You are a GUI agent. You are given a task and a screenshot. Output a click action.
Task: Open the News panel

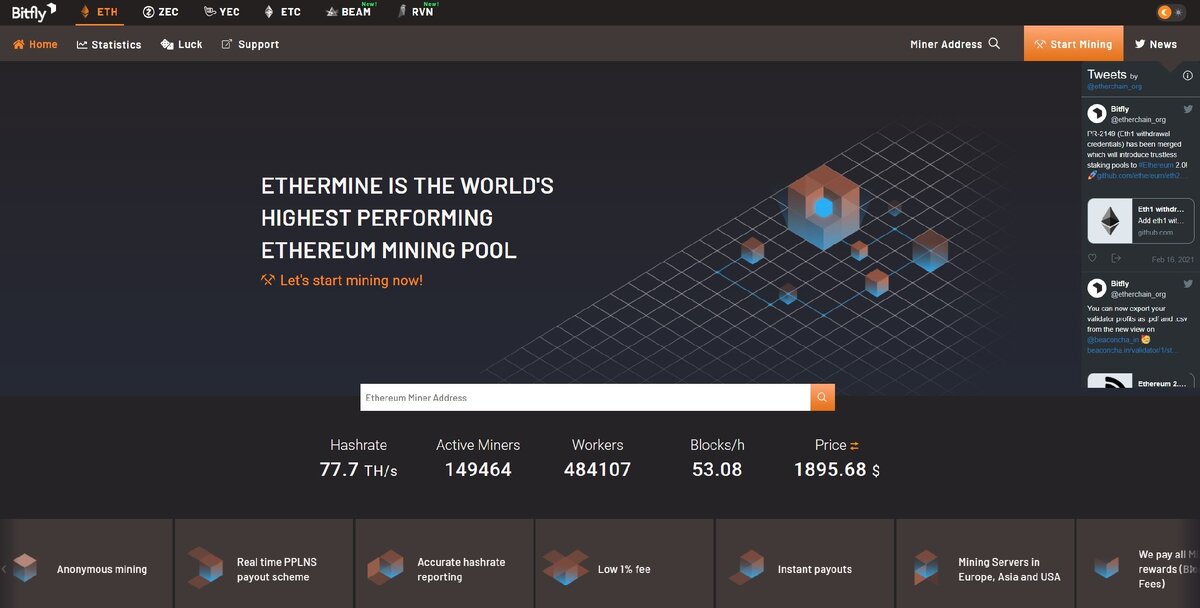[1155, 44]
